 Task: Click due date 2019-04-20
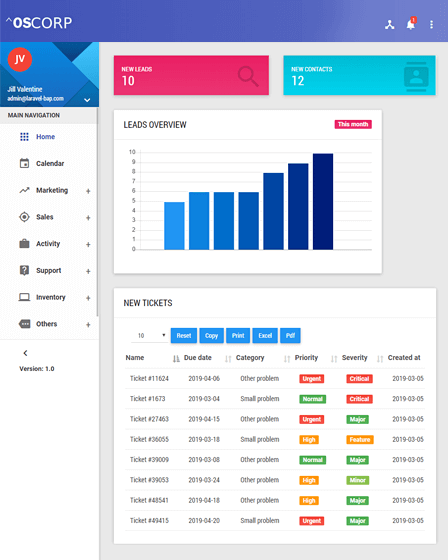pyautogui.click(x=204, y=521)
